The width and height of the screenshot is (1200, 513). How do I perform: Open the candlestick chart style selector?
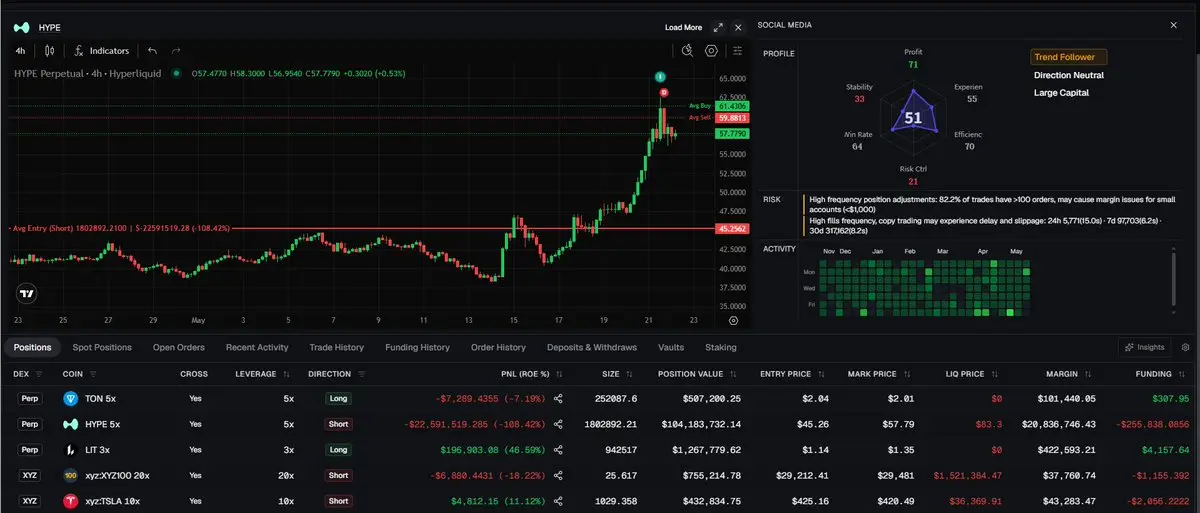click(51, 50)
